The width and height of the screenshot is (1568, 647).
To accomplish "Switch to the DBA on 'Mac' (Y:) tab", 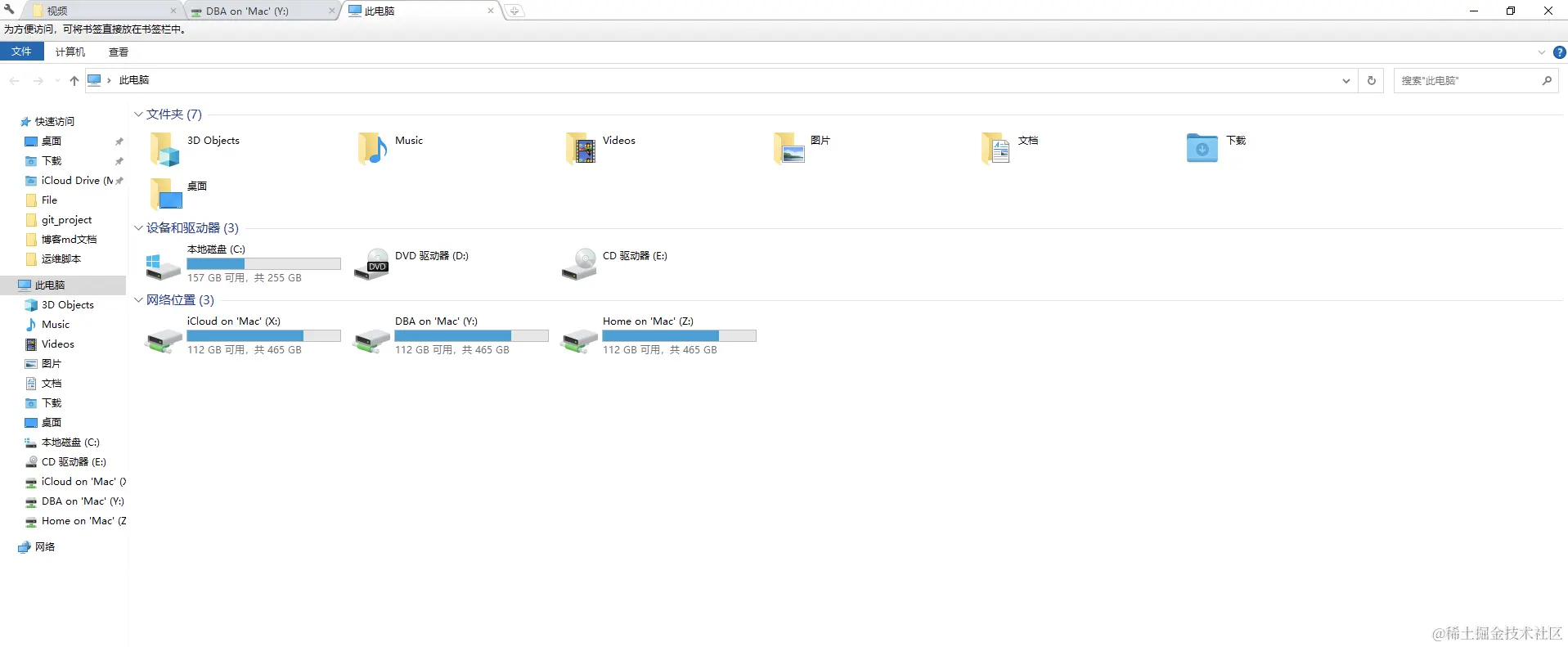I will [262, 11].
